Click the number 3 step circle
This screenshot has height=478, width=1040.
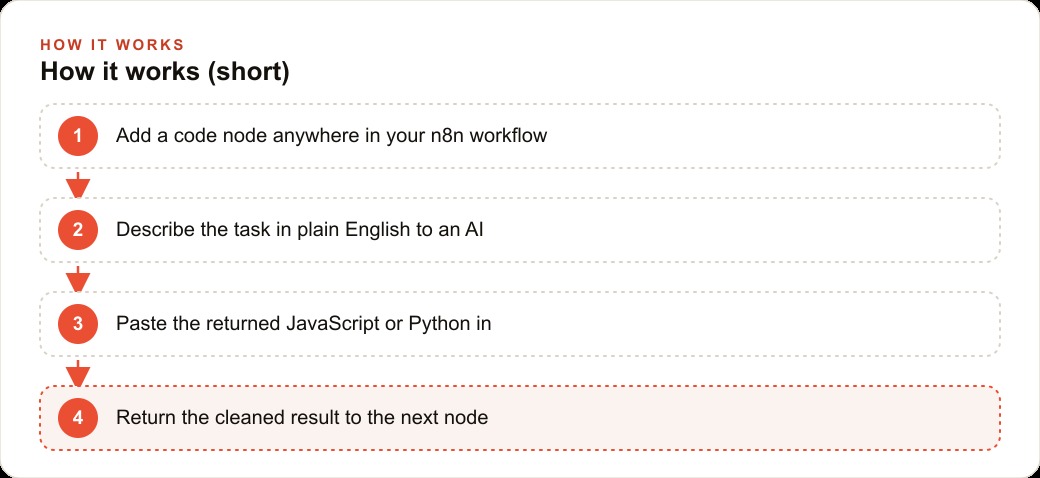[x=78, y=324]
